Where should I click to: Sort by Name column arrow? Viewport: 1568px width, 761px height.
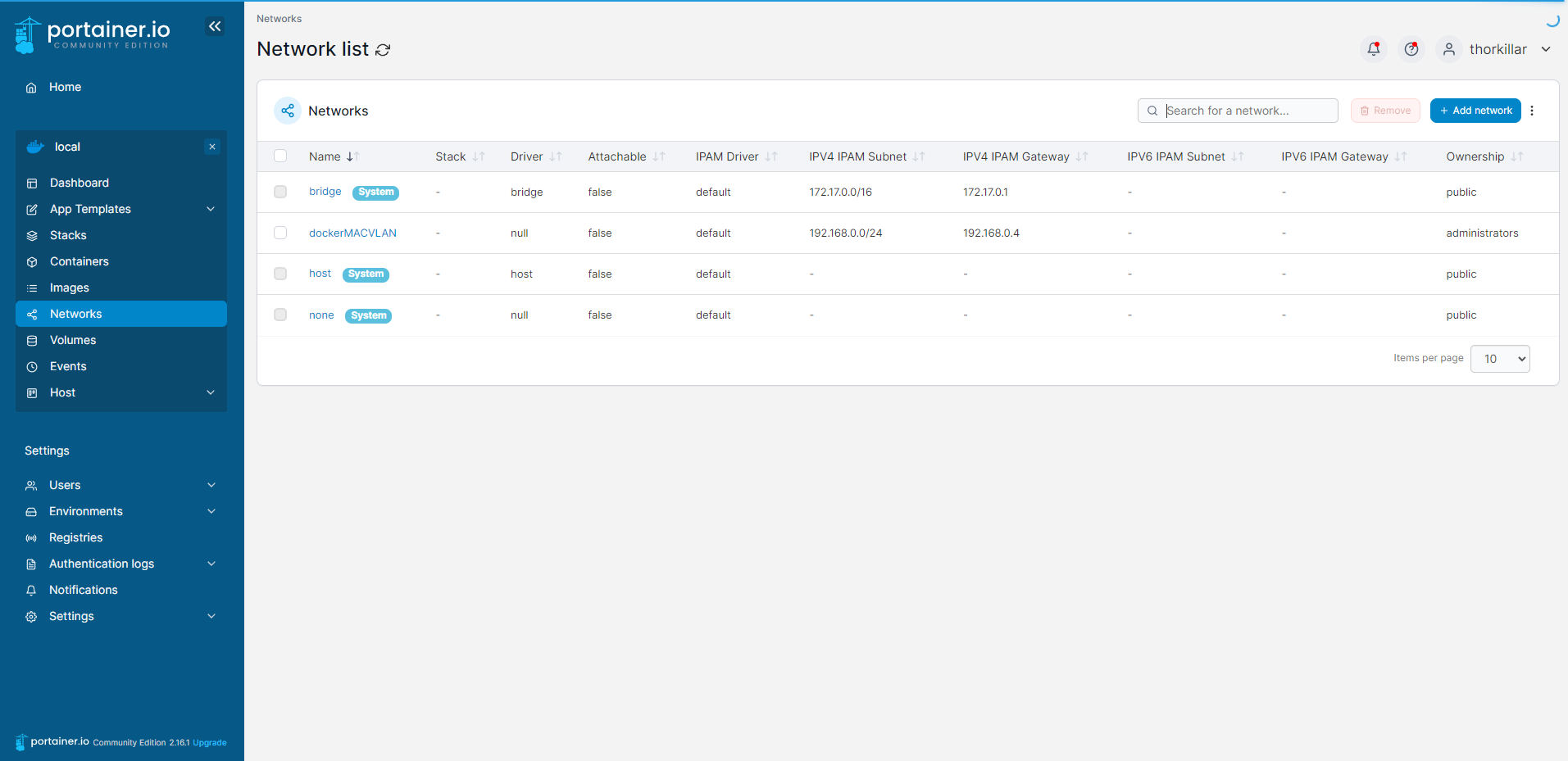click(353, 156)
